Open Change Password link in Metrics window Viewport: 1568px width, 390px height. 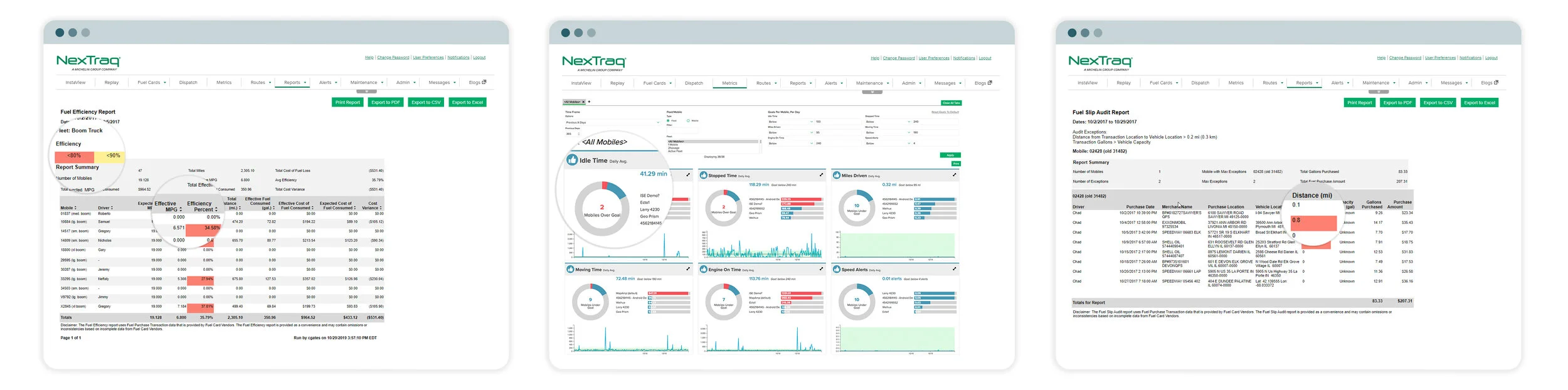[x=898, y=58]
